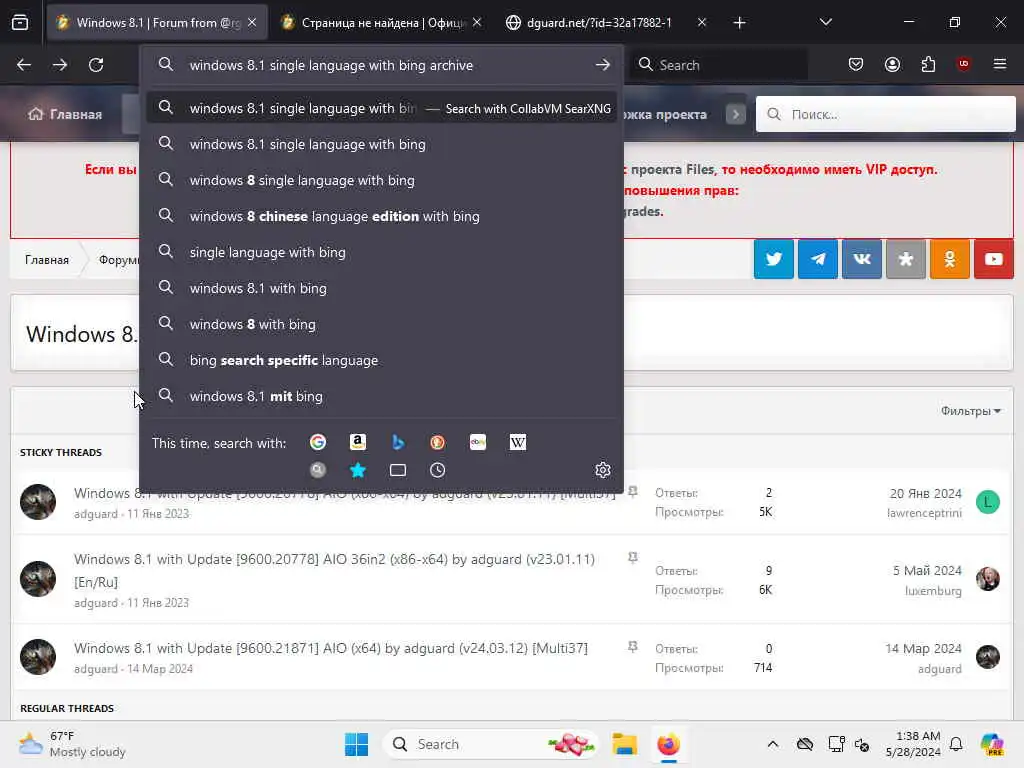The image size is (1024, 768).
Task: Pick suggestion 'windows 8.1 single language with bing'
Action: 381,144
